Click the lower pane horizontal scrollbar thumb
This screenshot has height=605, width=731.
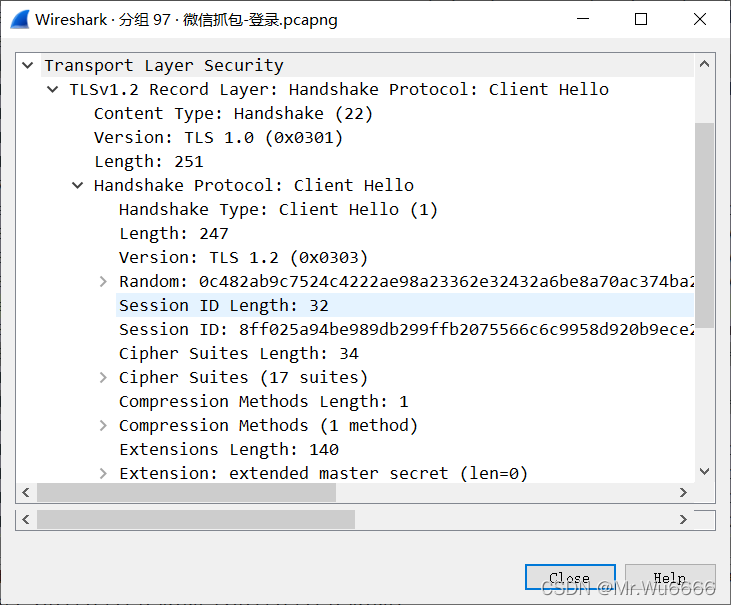(195, 520)
